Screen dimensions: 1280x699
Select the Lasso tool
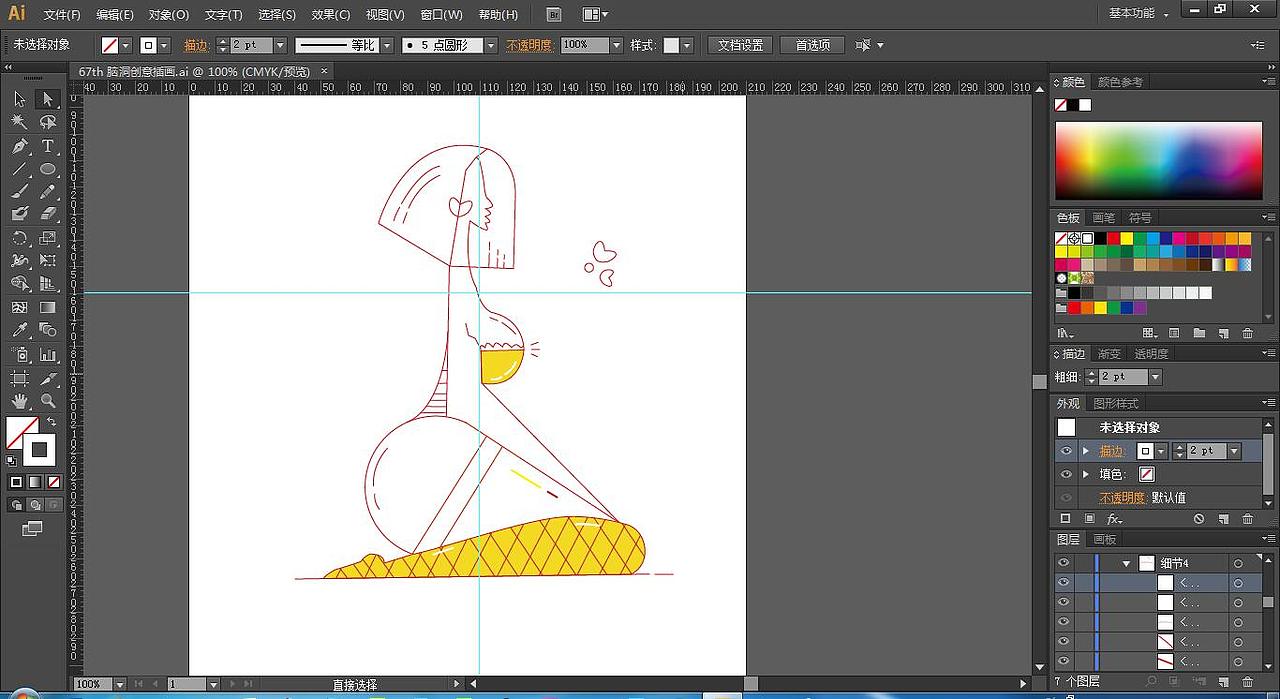(47, 122)
